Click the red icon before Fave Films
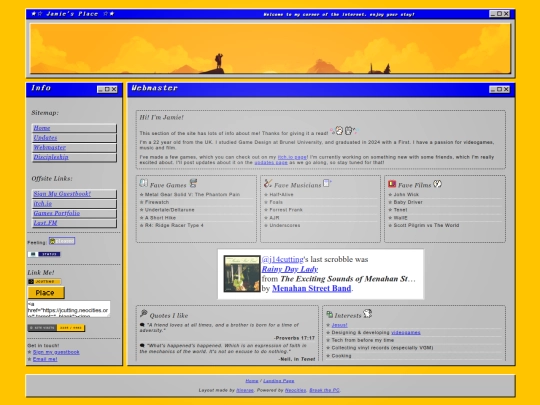 [392, 184]
